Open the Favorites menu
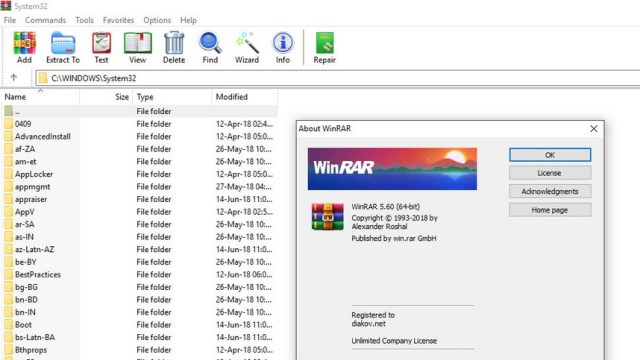640x360 pixels. click(x=118, y=20)
